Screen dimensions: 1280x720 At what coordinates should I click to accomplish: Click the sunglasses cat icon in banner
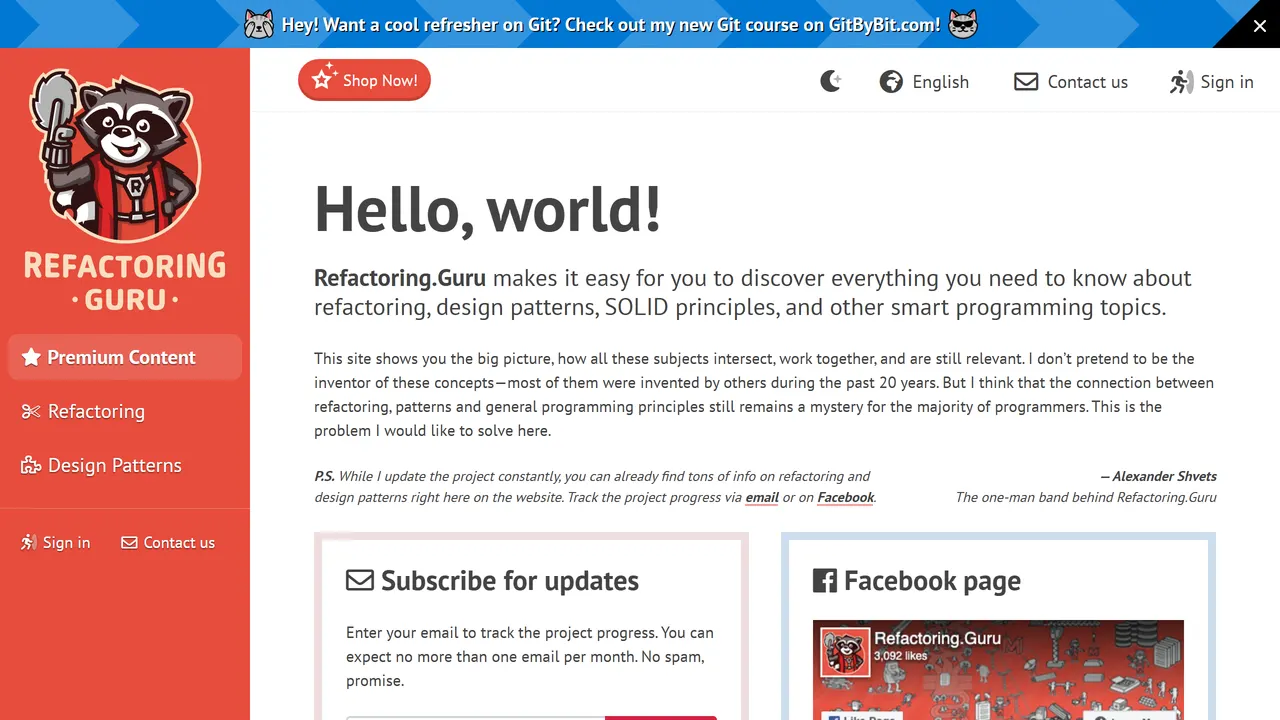point(963,24)
